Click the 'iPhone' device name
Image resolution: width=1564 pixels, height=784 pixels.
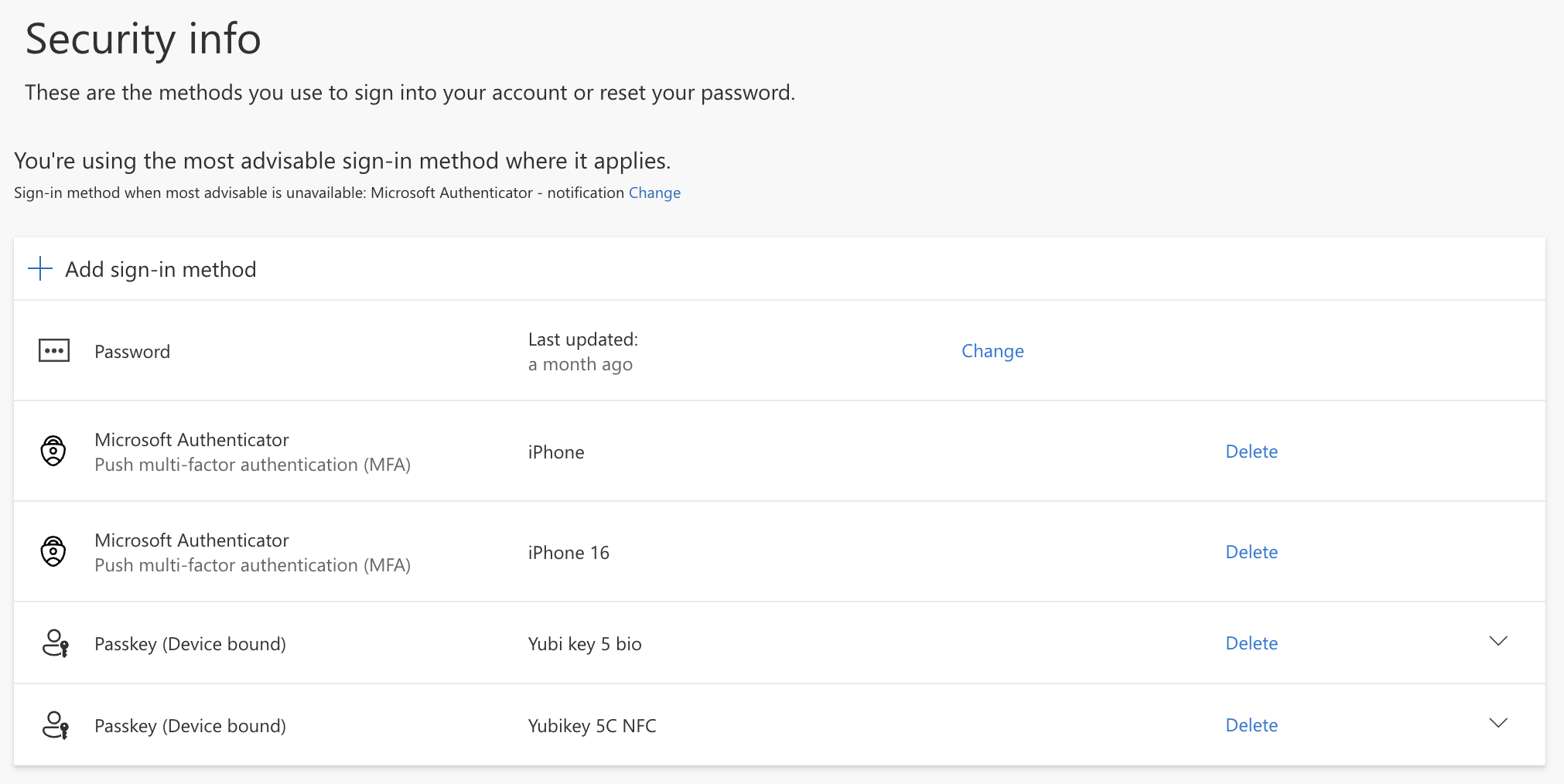pyautogui.click(x=556, y=452)
